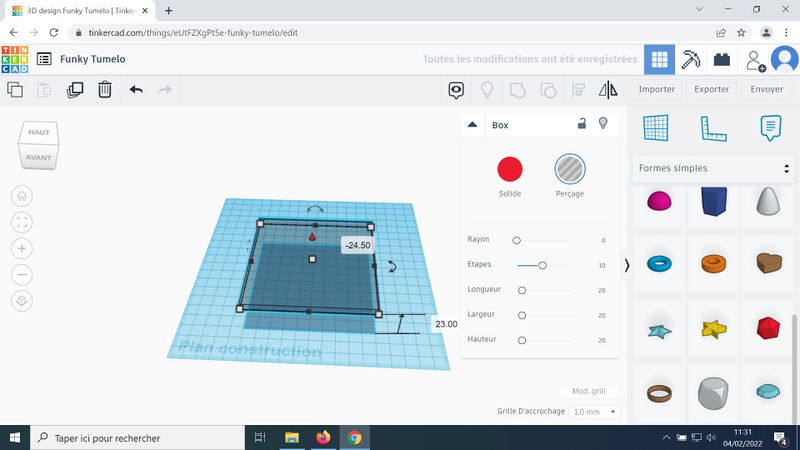The height and width of the screenshot is (450, 800).
Task: Click the Largeur slider handle
Action: (x=522, y=315)
